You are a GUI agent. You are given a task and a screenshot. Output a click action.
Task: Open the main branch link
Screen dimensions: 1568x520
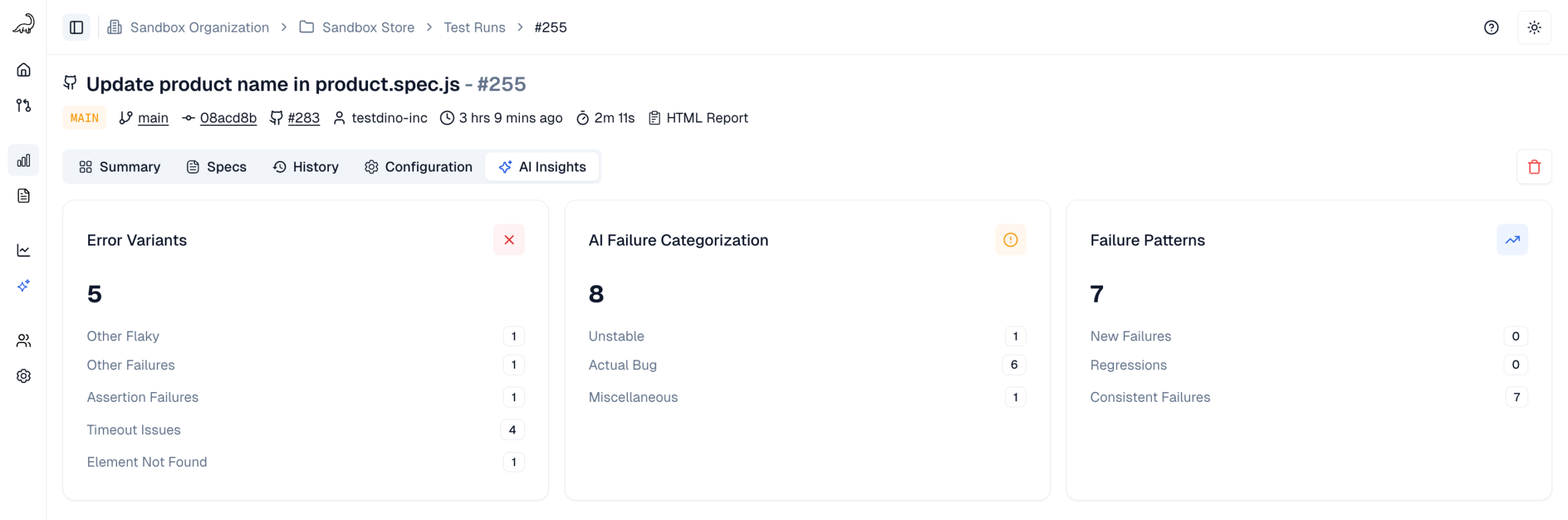tap(153, 118)
